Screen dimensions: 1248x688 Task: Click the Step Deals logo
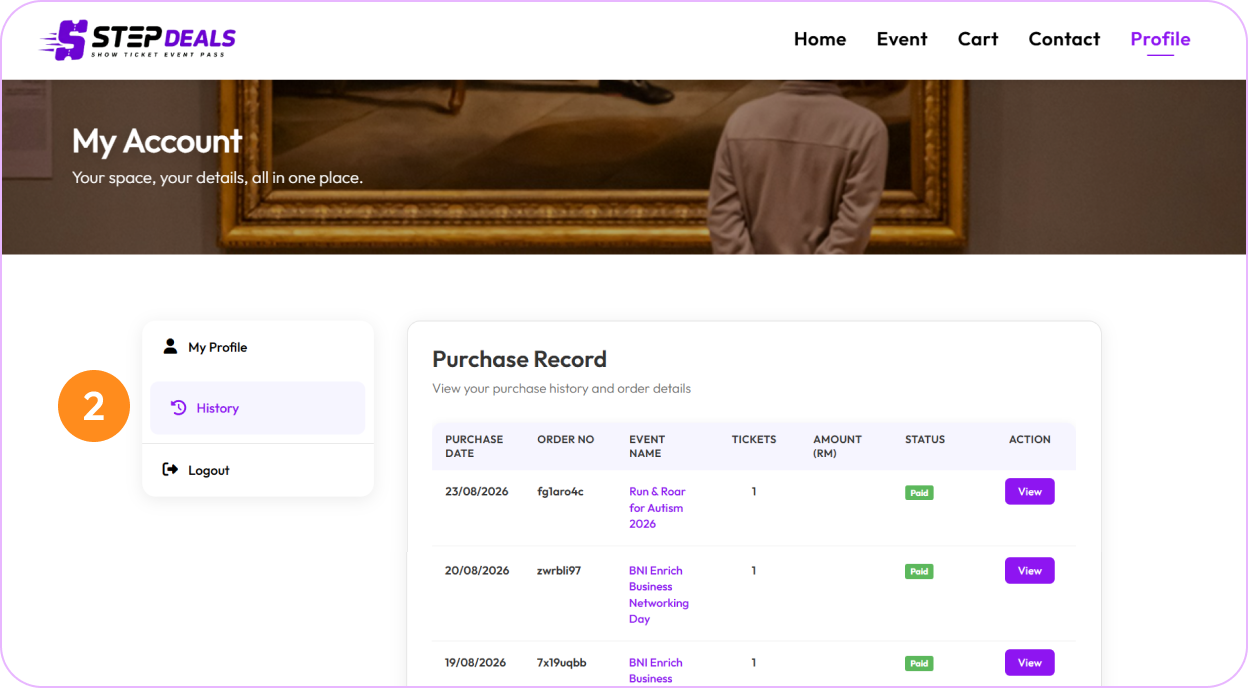coord(138,40)
